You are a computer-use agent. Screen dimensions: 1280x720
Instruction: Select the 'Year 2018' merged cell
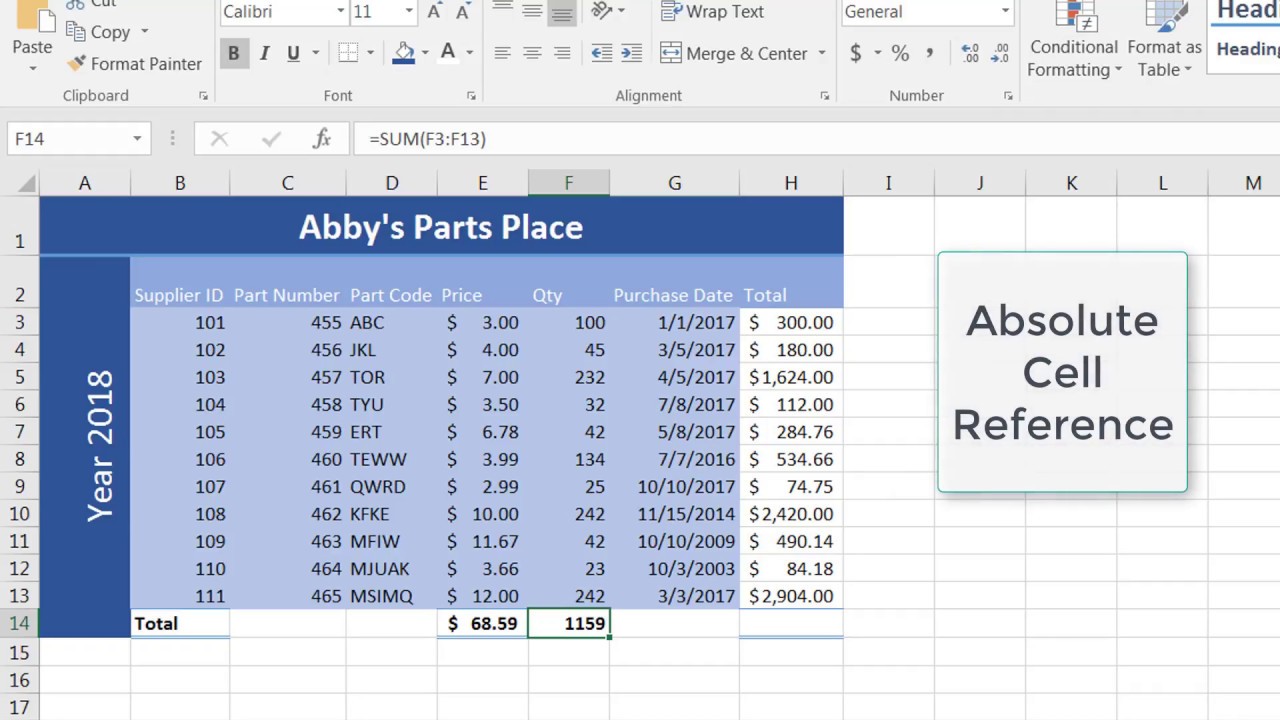(x=85, y=446)
